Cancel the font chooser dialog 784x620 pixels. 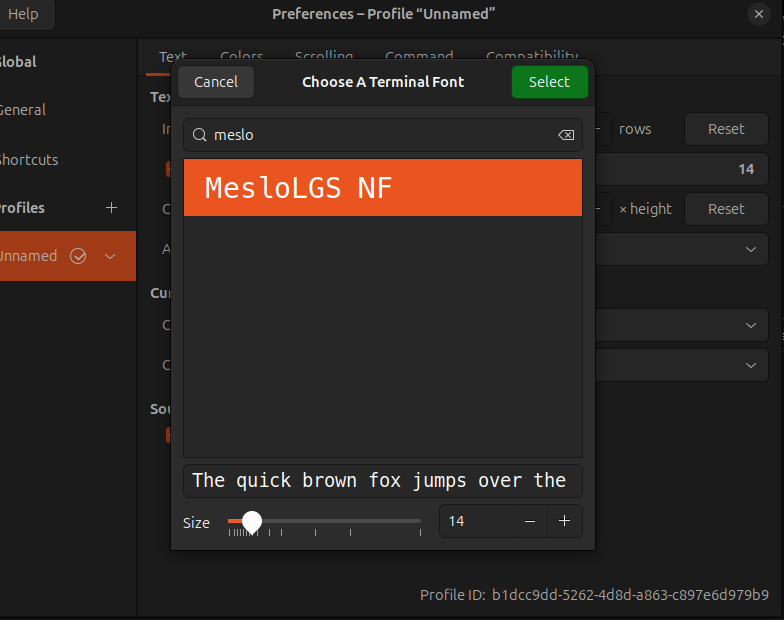pyautogui.click(x=216, y=82)
